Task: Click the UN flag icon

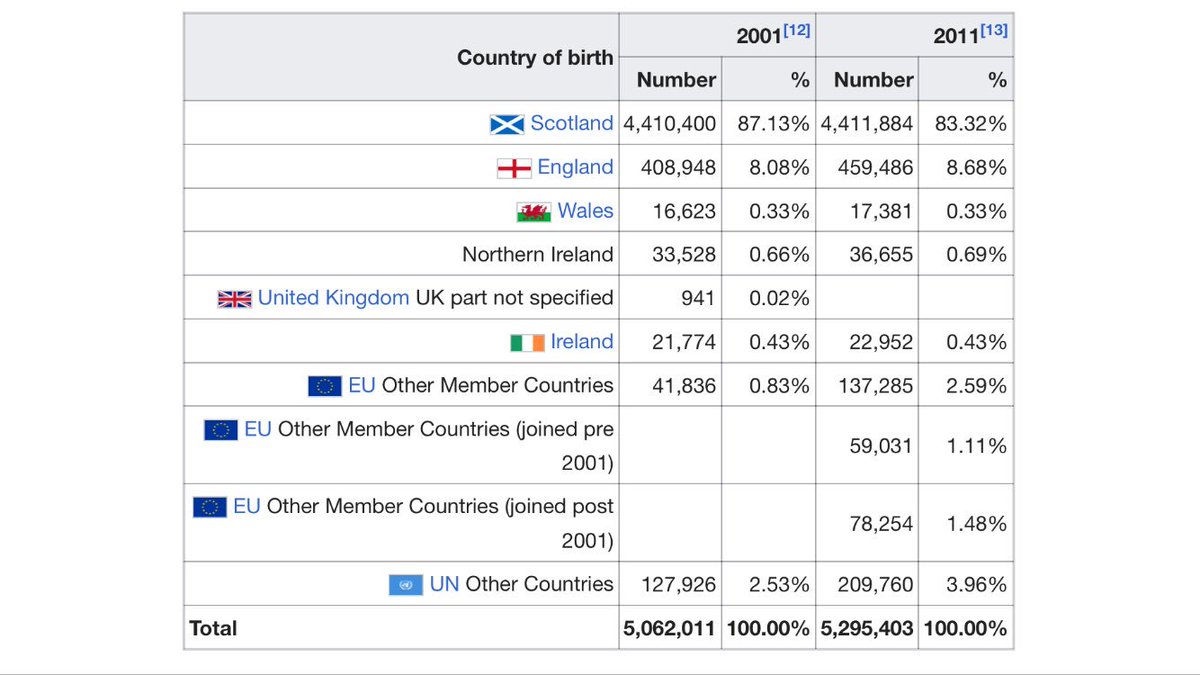Action: 406,585
